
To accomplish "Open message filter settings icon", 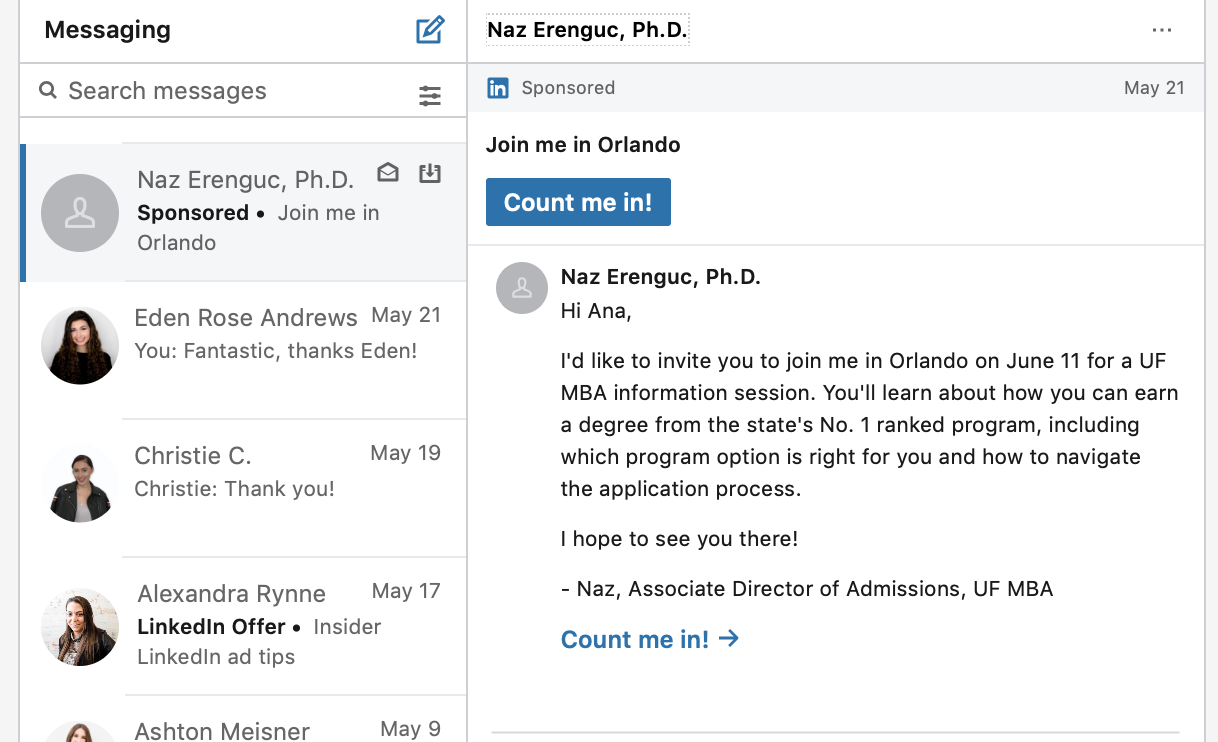I will click(x=430, y=96).
